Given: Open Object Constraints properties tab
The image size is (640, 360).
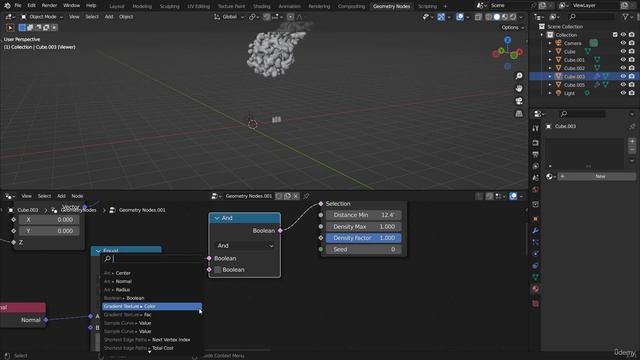Looking at the screenshot, I should click(535, 266).
